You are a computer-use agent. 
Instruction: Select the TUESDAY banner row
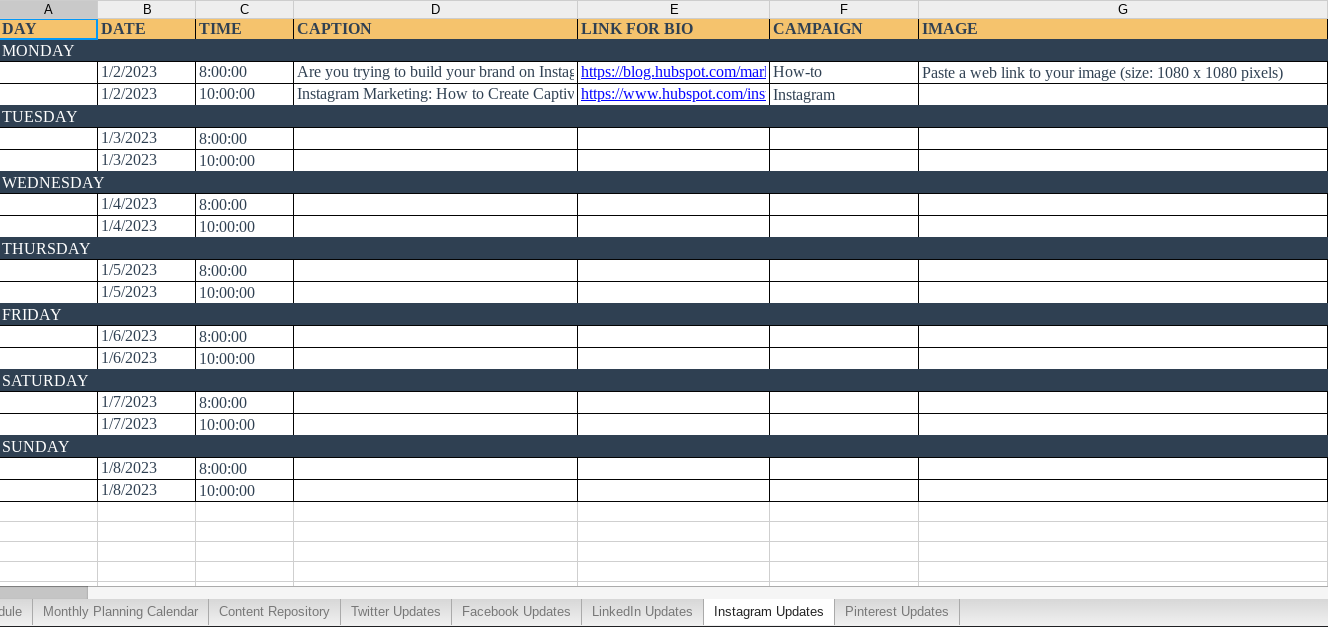(400, 116)
